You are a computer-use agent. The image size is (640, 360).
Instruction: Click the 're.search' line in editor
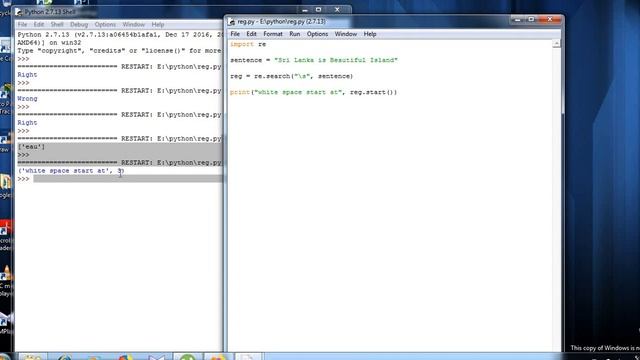pos(291,76)
